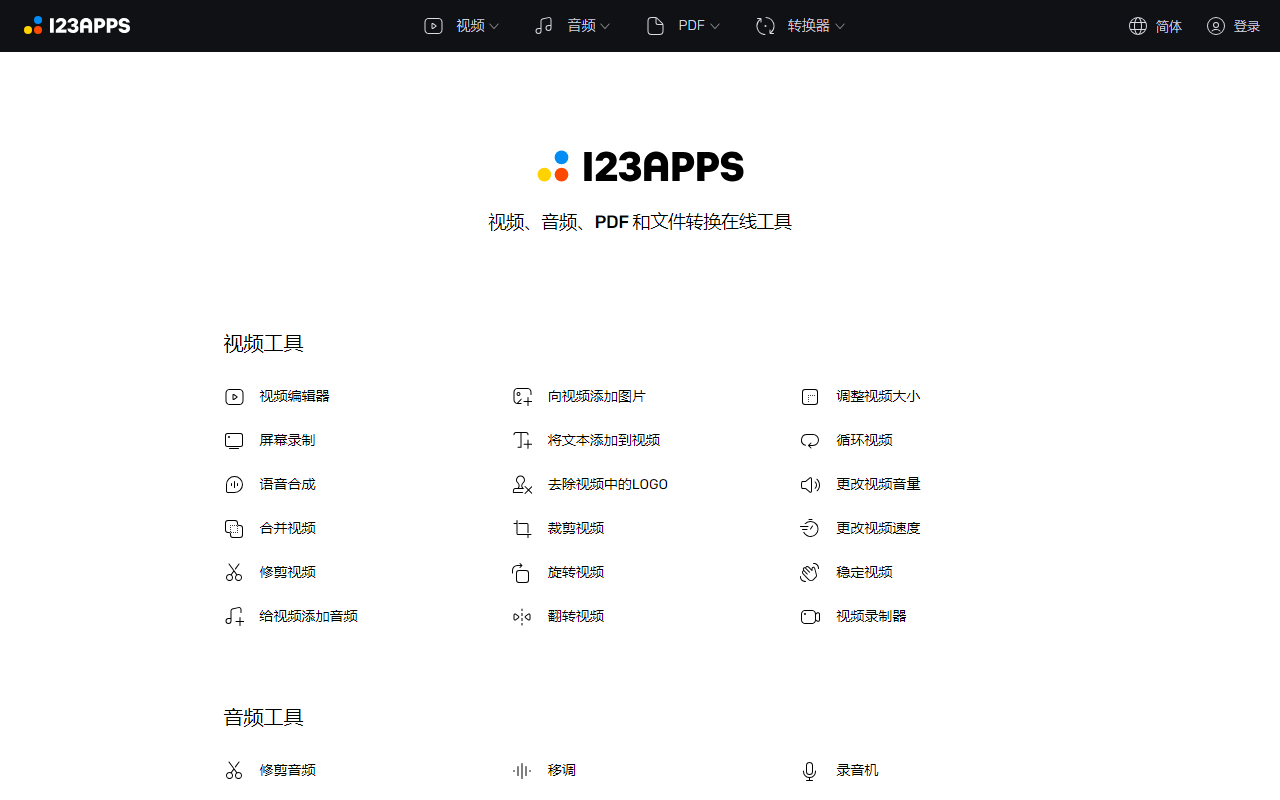Screen dimensions: 1280x800
Task: Expand the 转换器 dropdown in top navigation
Action: coord(800,26)
